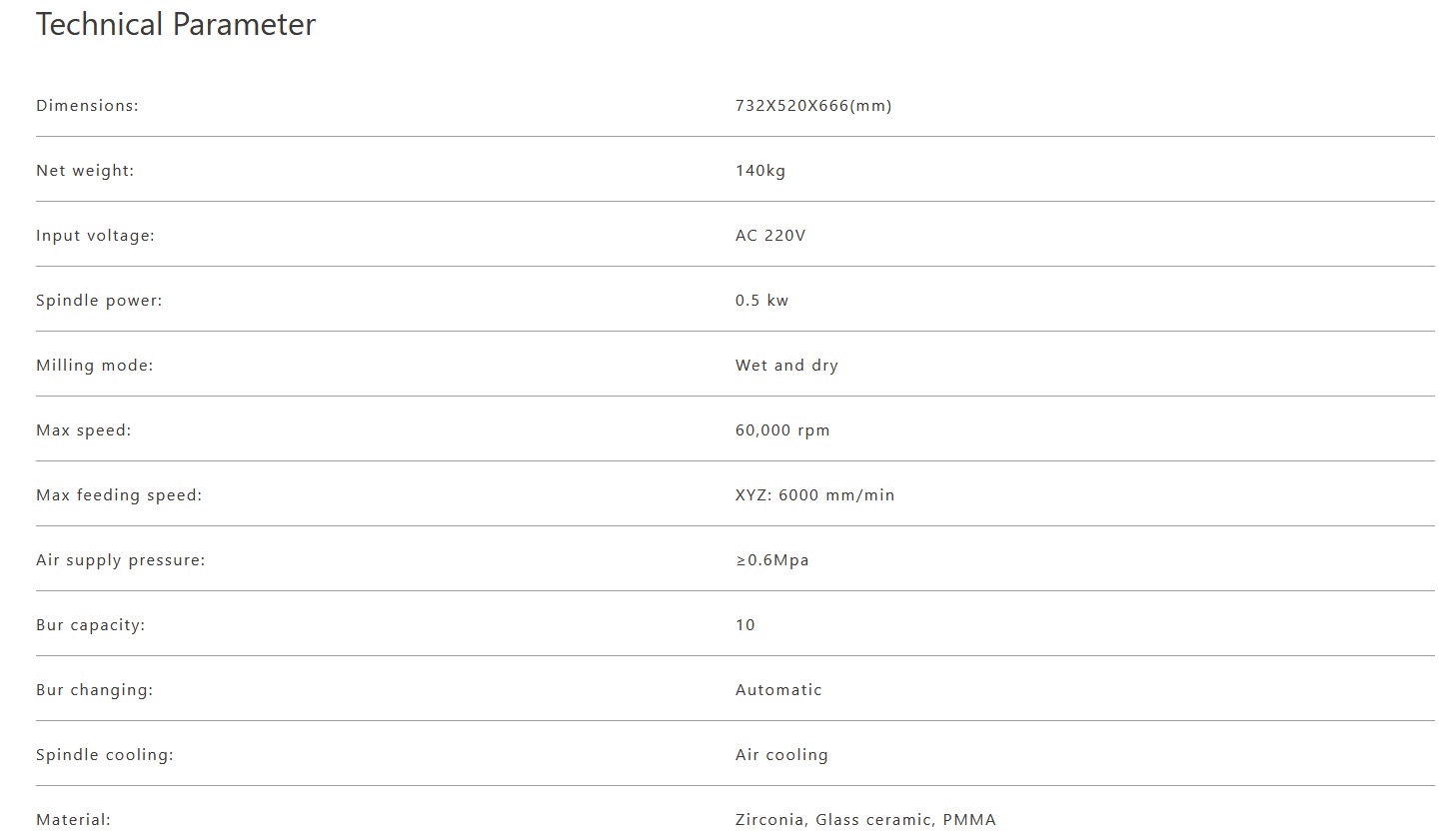This screenshot has width=1456, height=839.
Task: Select the 732X520X666(mm) dimensions value
Action: coord(813,106)
